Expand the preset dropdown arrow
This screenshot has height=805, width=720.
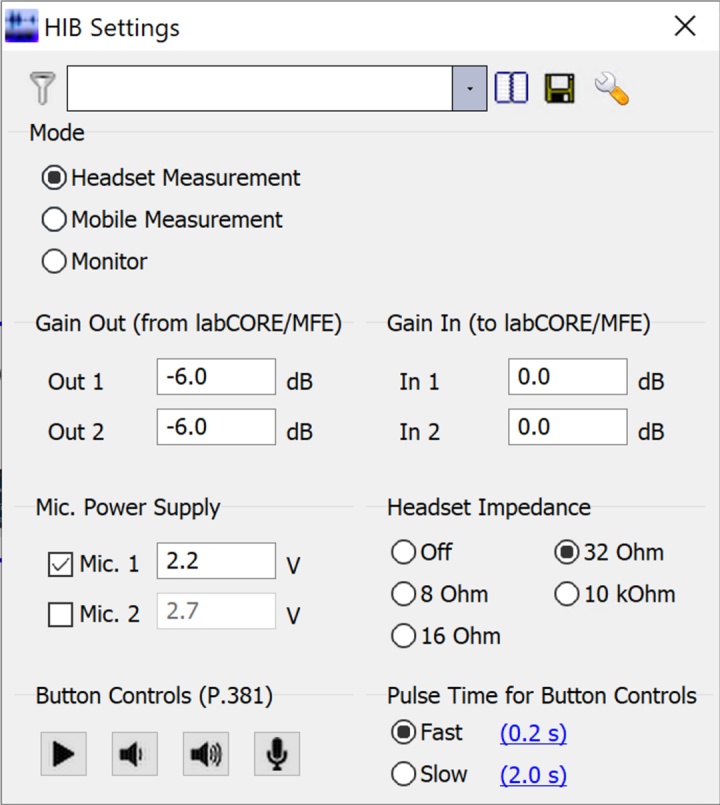[469, 89]
